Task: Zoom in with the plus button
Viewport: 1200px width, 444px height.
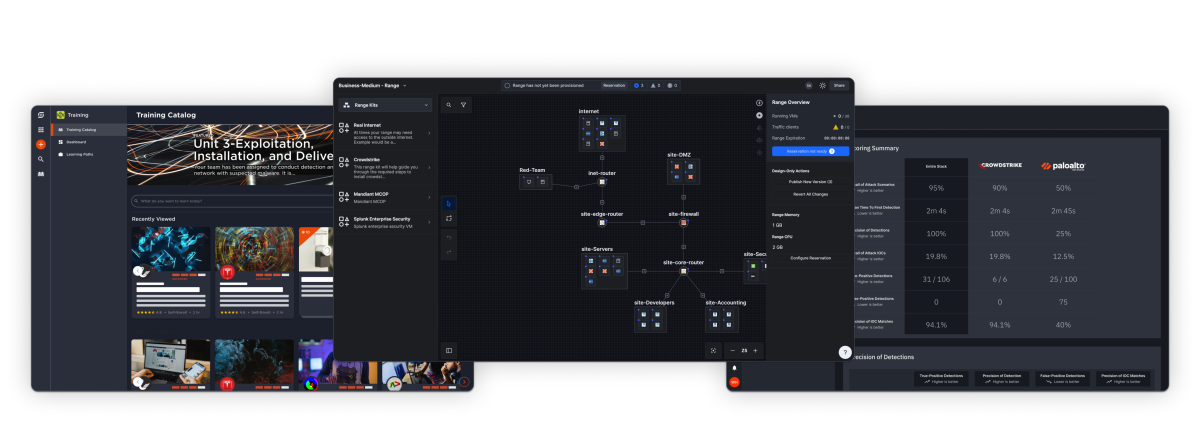Action: pyautogui.click(x=756, y=350)
